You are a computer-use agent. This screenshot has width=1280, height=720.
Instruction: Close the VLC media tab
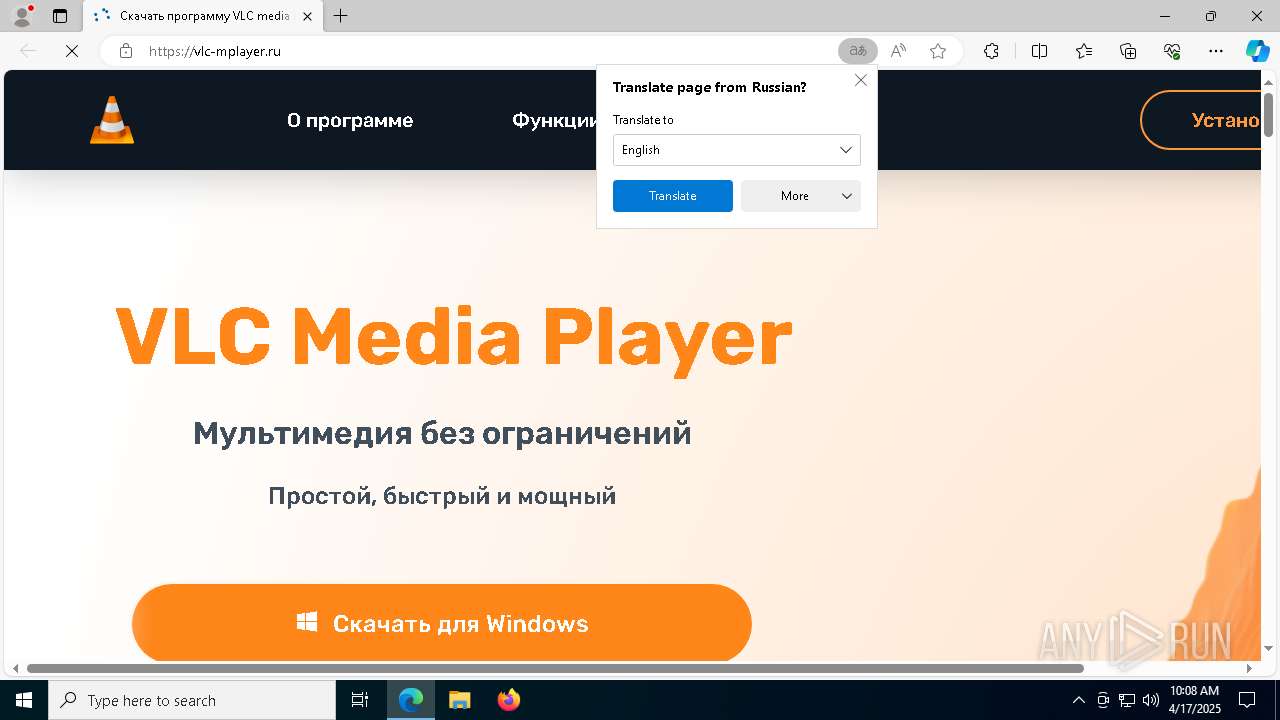[x=307, y=16]
